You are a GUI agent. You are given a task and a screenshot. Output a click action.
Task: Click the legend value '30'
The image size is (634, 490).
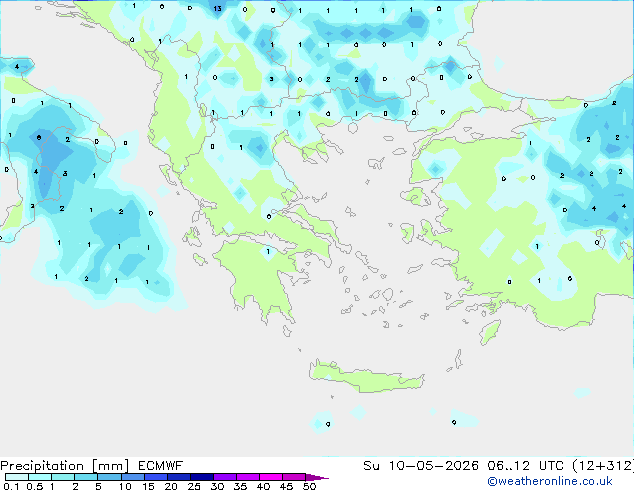[217, 486]
